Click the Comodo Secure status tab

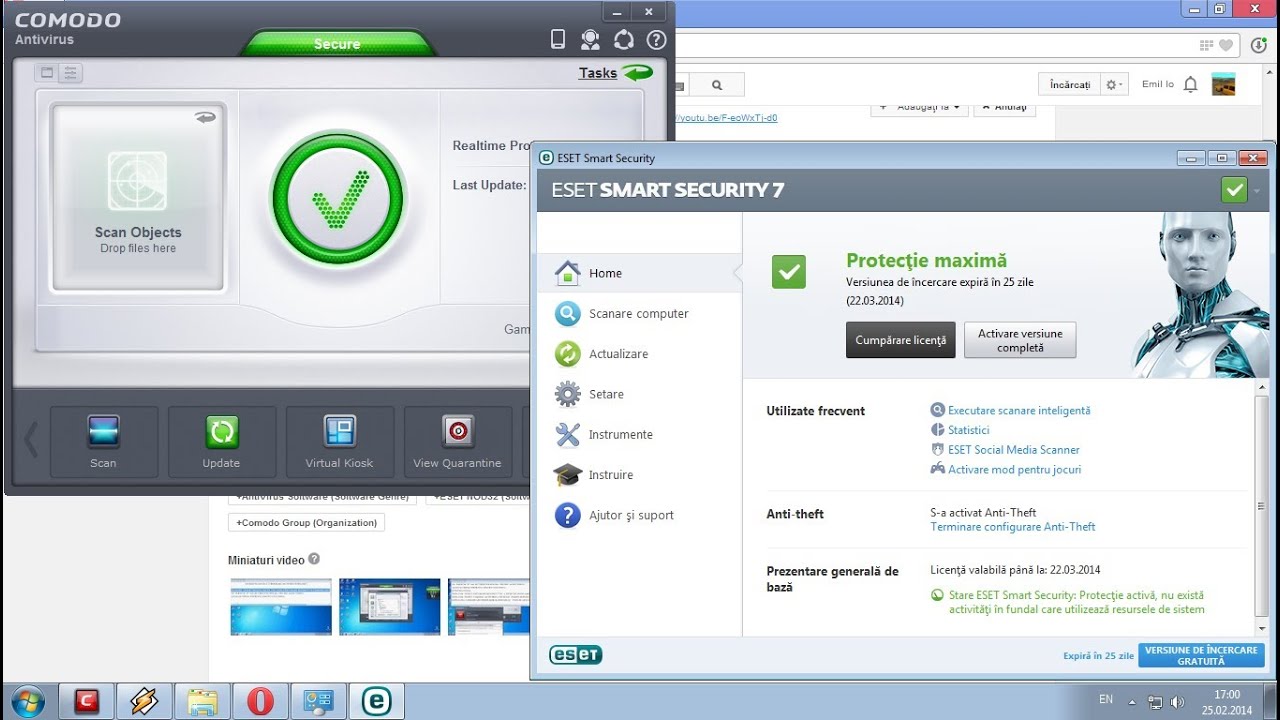337,44
